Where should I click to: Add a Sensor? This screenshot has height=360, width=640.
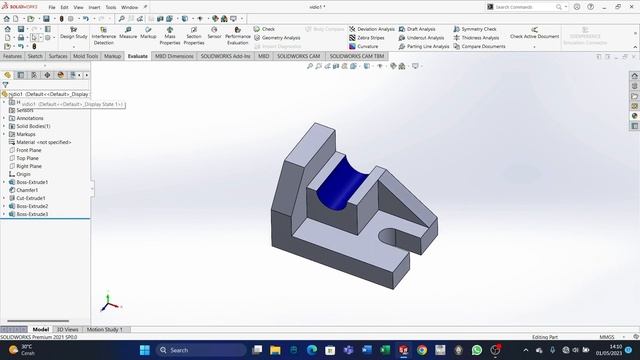tap(214, 33)
